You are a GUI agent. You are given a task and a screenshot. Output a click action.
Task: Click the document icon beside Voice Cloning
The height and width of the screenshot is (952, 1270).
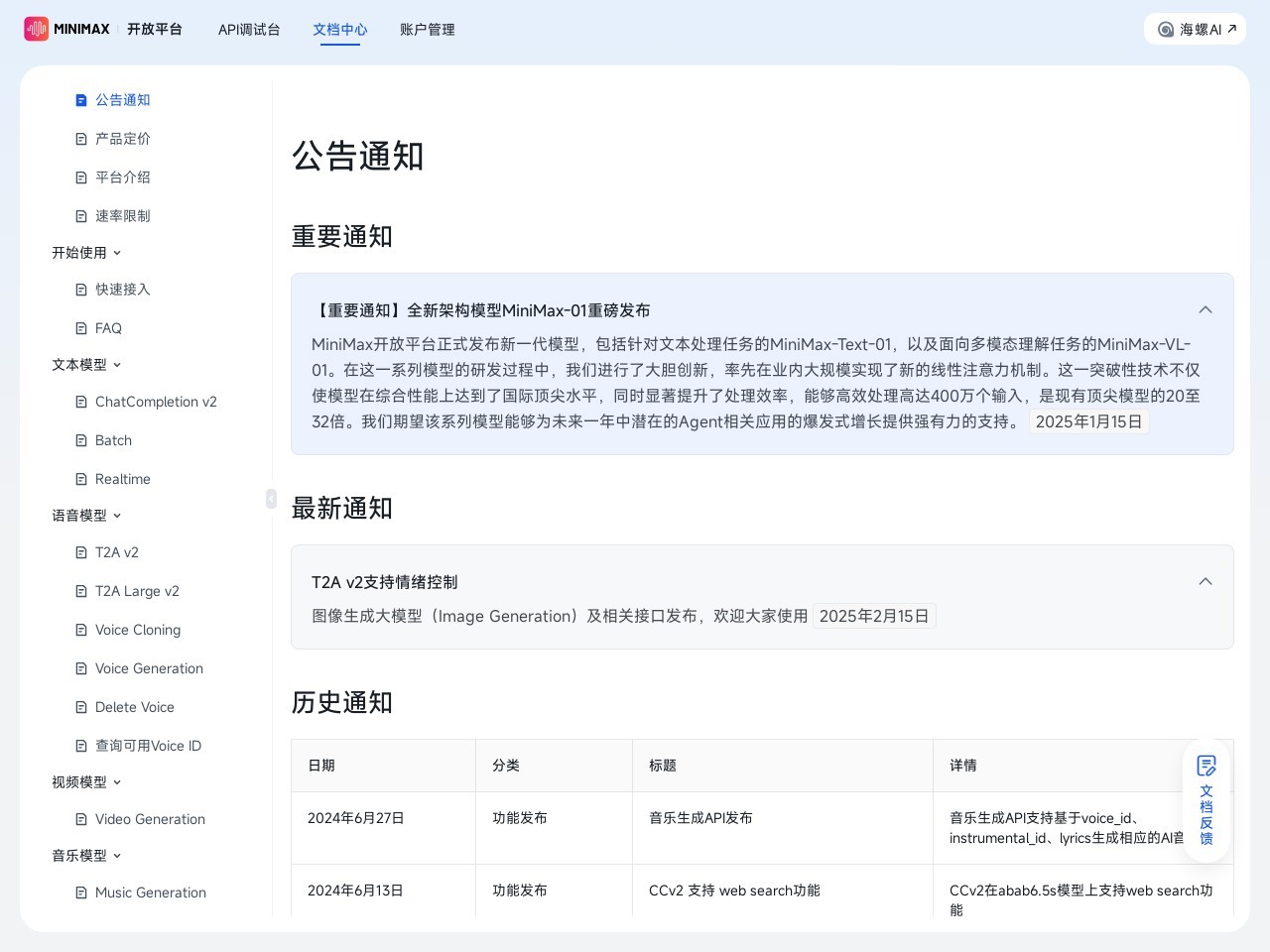tap(81, 630)
